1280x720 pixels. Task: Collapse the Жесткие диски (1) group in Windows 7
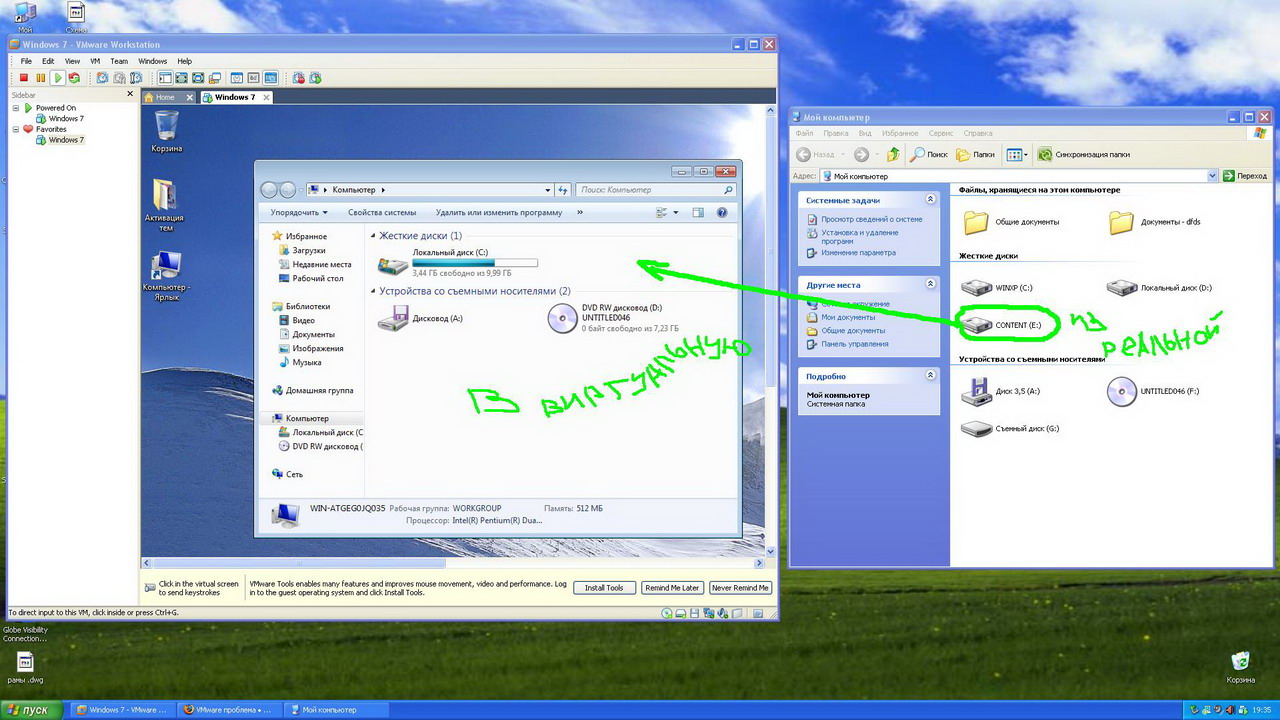click(374, 236)
